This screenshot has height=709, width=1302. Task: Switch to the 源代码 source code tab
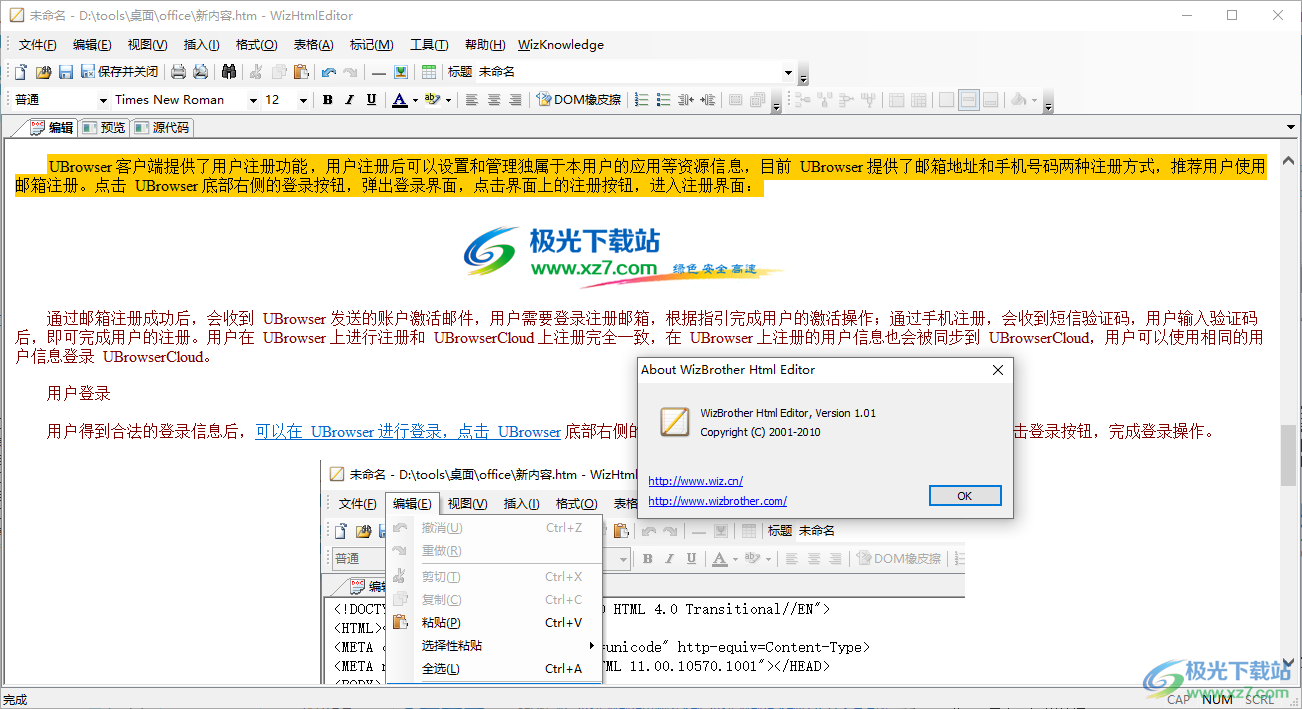click(163, 127)
